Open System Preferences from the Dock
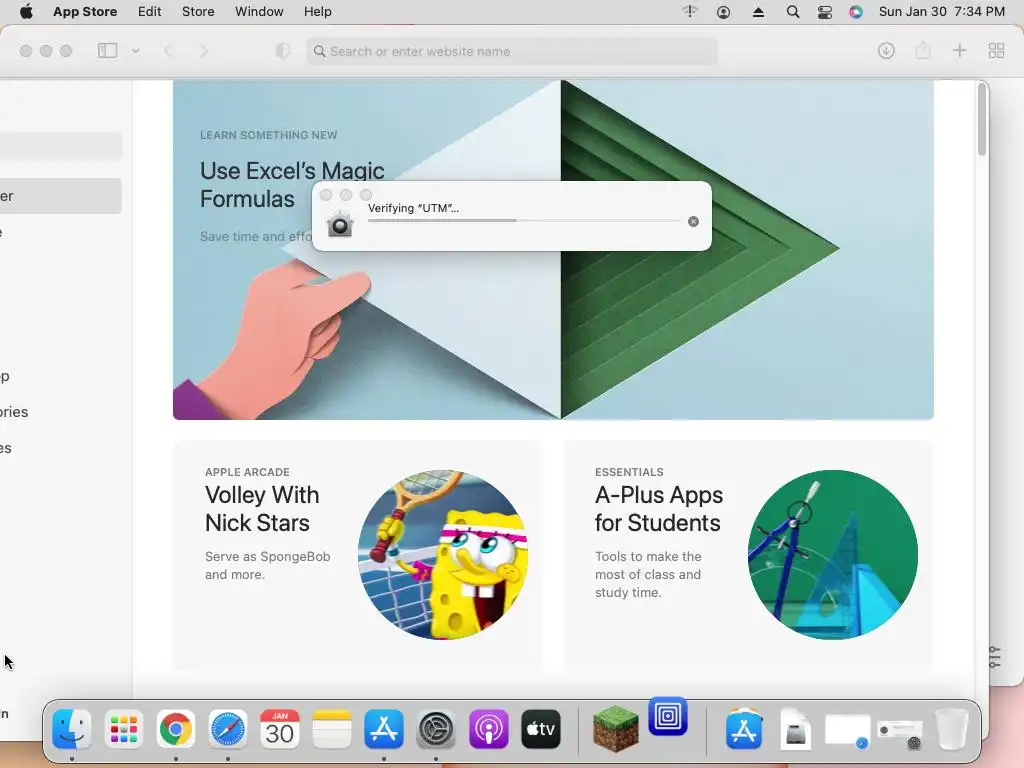 coord(436,728)
